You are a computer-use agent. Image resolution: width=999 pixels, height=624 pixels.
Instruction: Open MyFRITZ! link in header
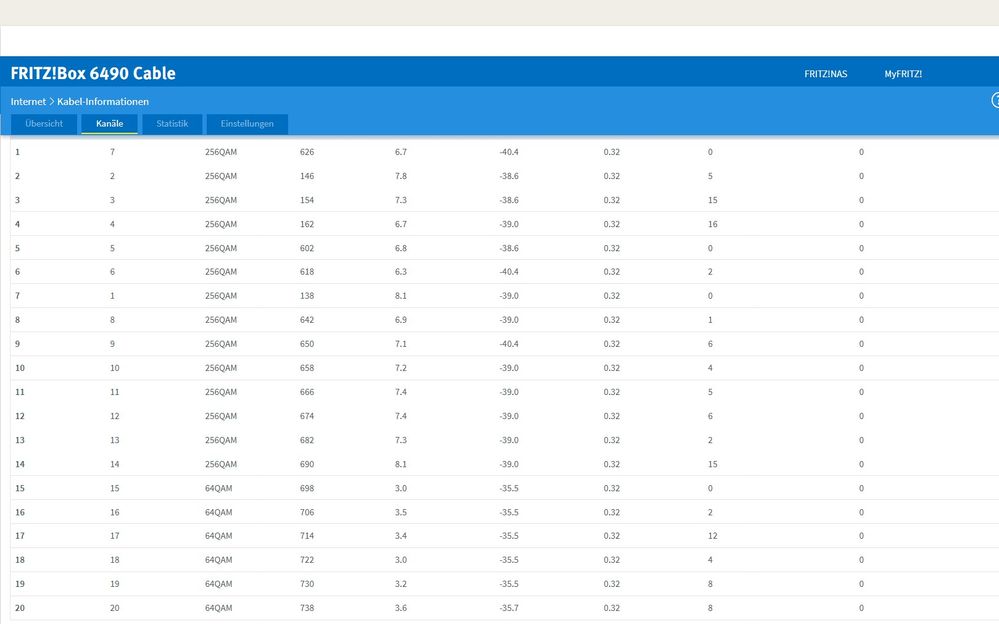click(x=903, y=74)
